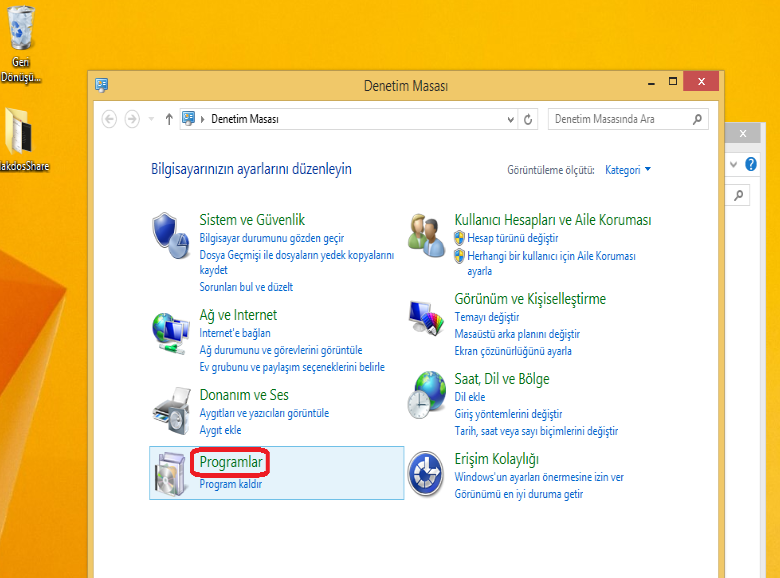The width and height of the screenshot is (780, 578).
Task: Open Saat, Dil ve Bölge clock icon
Action: 426,395
